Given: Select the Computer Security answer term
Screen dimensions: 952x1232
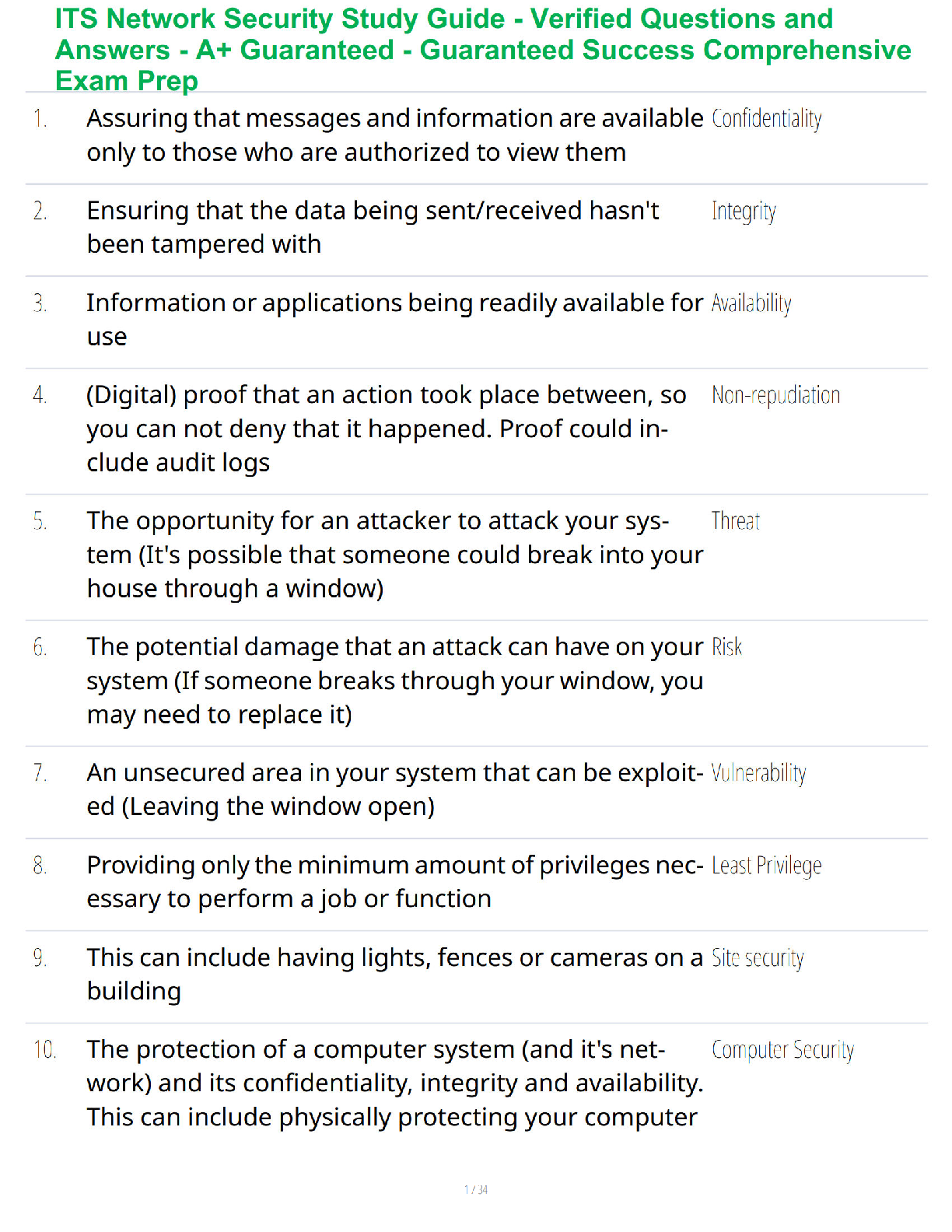Looking at the screenshot, I should coord(782,1051).
